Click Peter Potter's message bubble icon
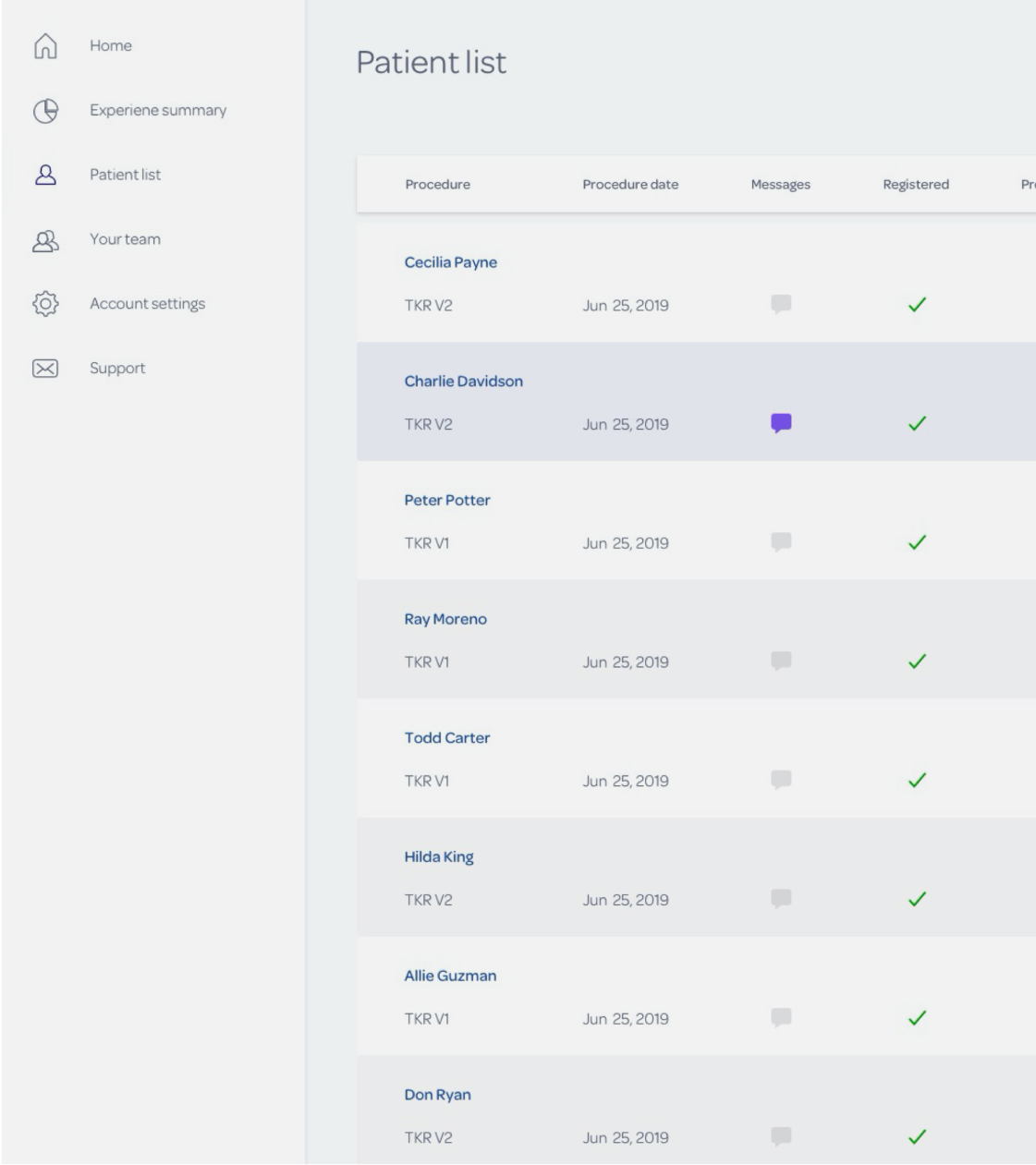The height and width of the screenshot is (1165, 1036). coord(781,542)
